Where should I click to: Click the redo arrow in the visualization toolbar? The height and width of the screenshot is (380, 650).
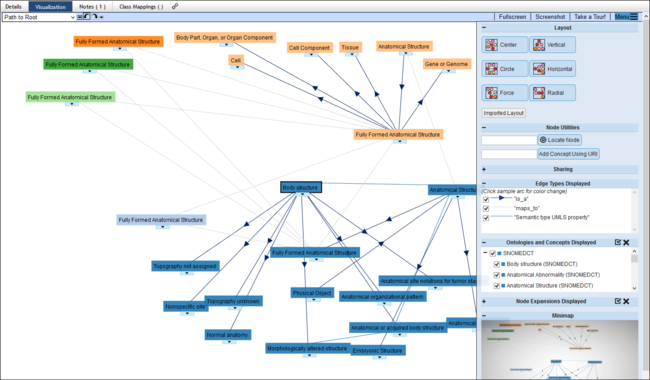point(95,17)
